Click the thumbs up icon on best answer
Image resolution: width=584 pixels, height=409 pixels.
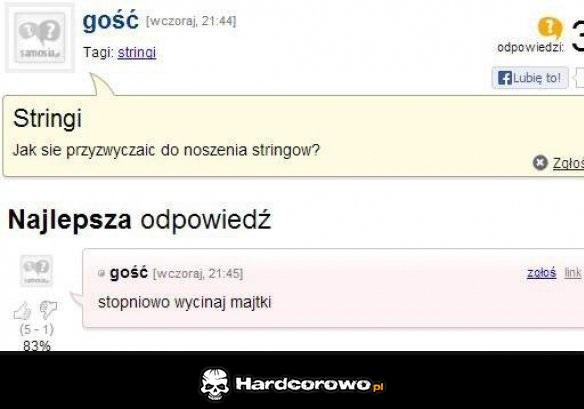click(x=22, y=311)
